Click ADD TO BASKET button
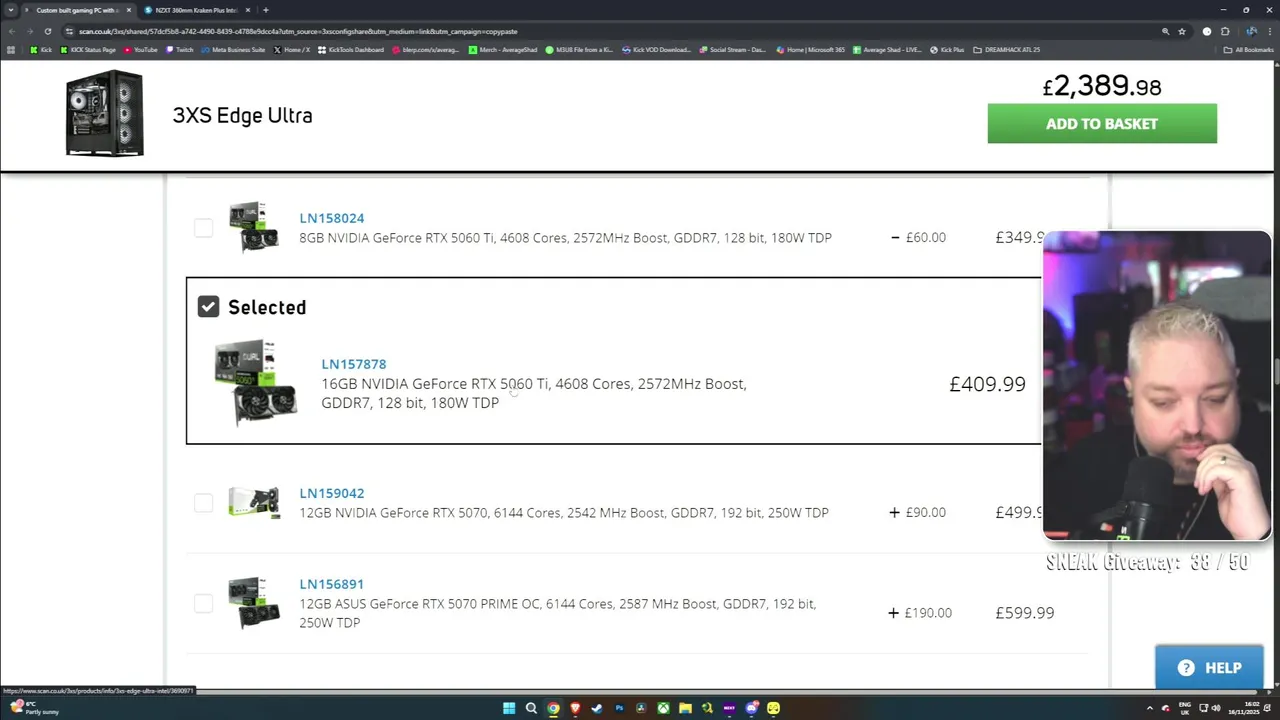The width and height of the screenshot is (1280, 720). pos(1102,123)
